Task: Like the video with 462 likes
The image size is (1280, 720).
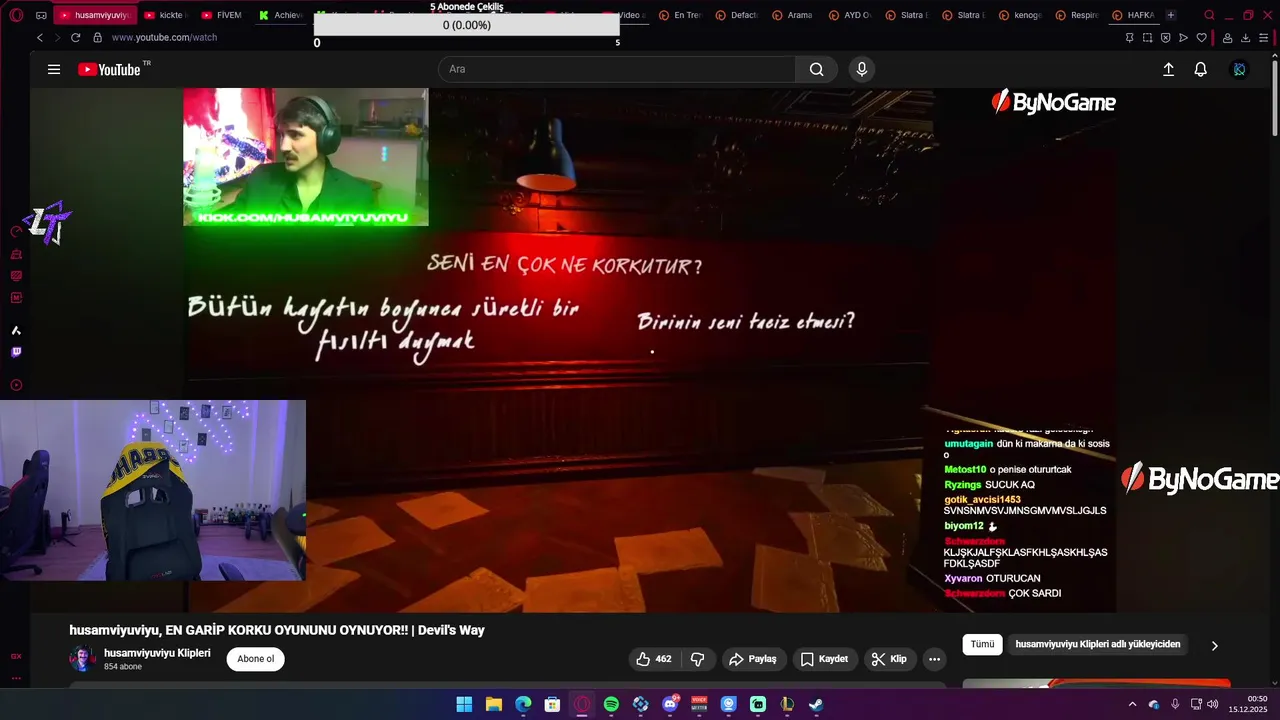Action: (x=654, y=659)
